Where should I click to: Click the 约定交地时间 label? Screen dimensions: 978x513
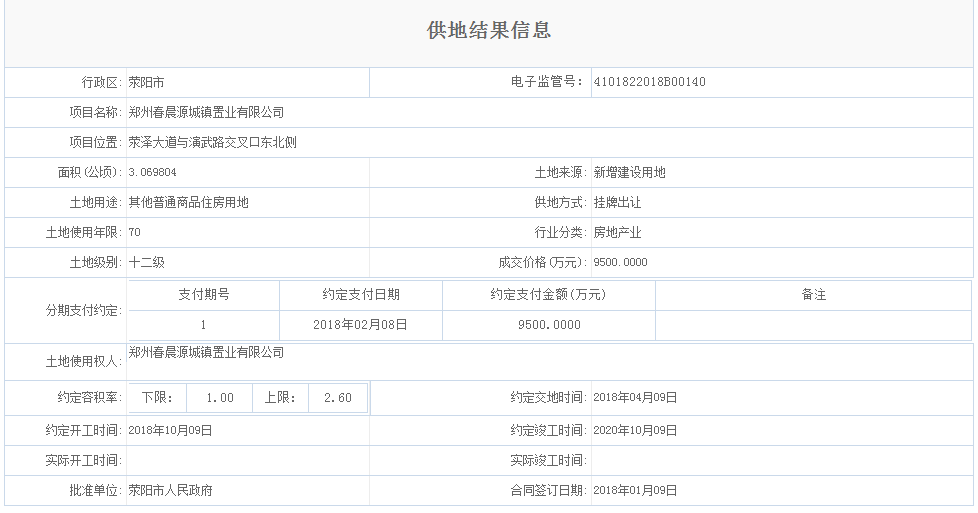pyautogui.click(x=548, y=398)
